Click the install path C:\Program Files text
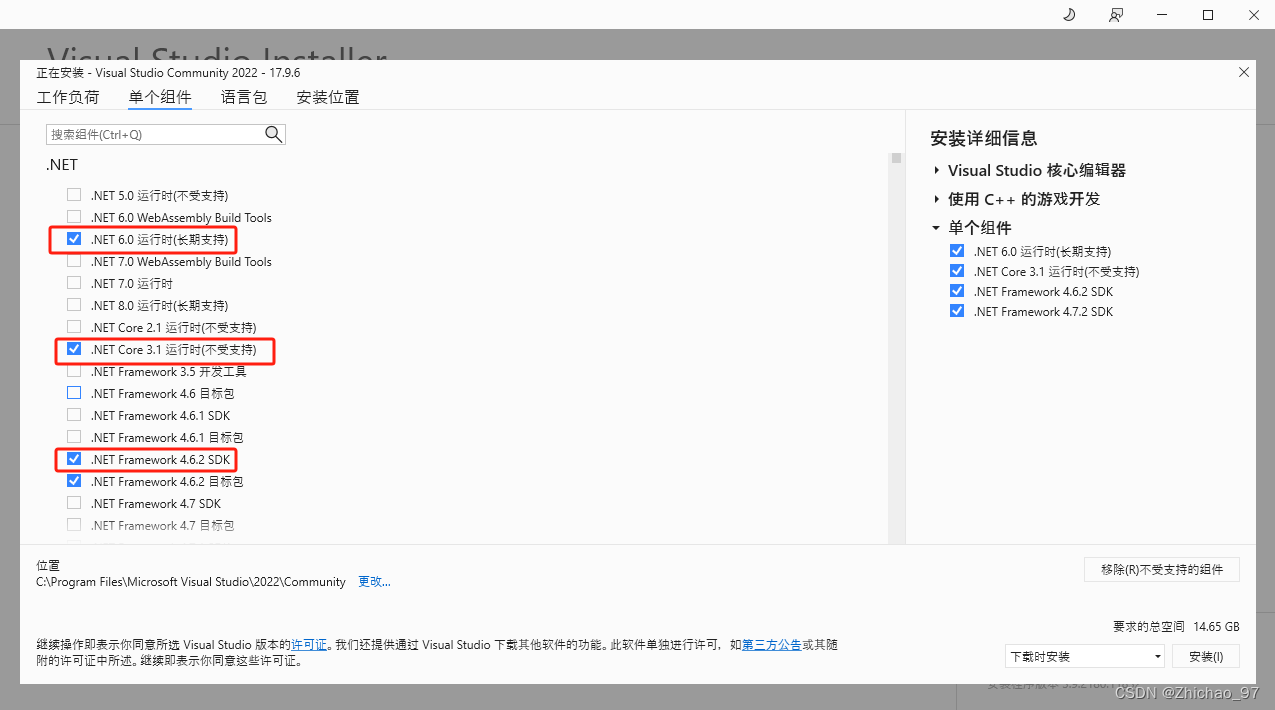This screenshot has height=710, width=1275. pyautogui.click(x=191, y=581)
